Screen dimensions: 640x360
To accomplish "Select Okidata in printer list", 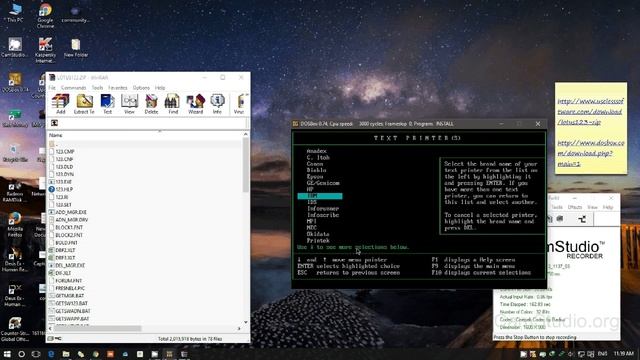I will pyautogui.click(x=318, y=234).
